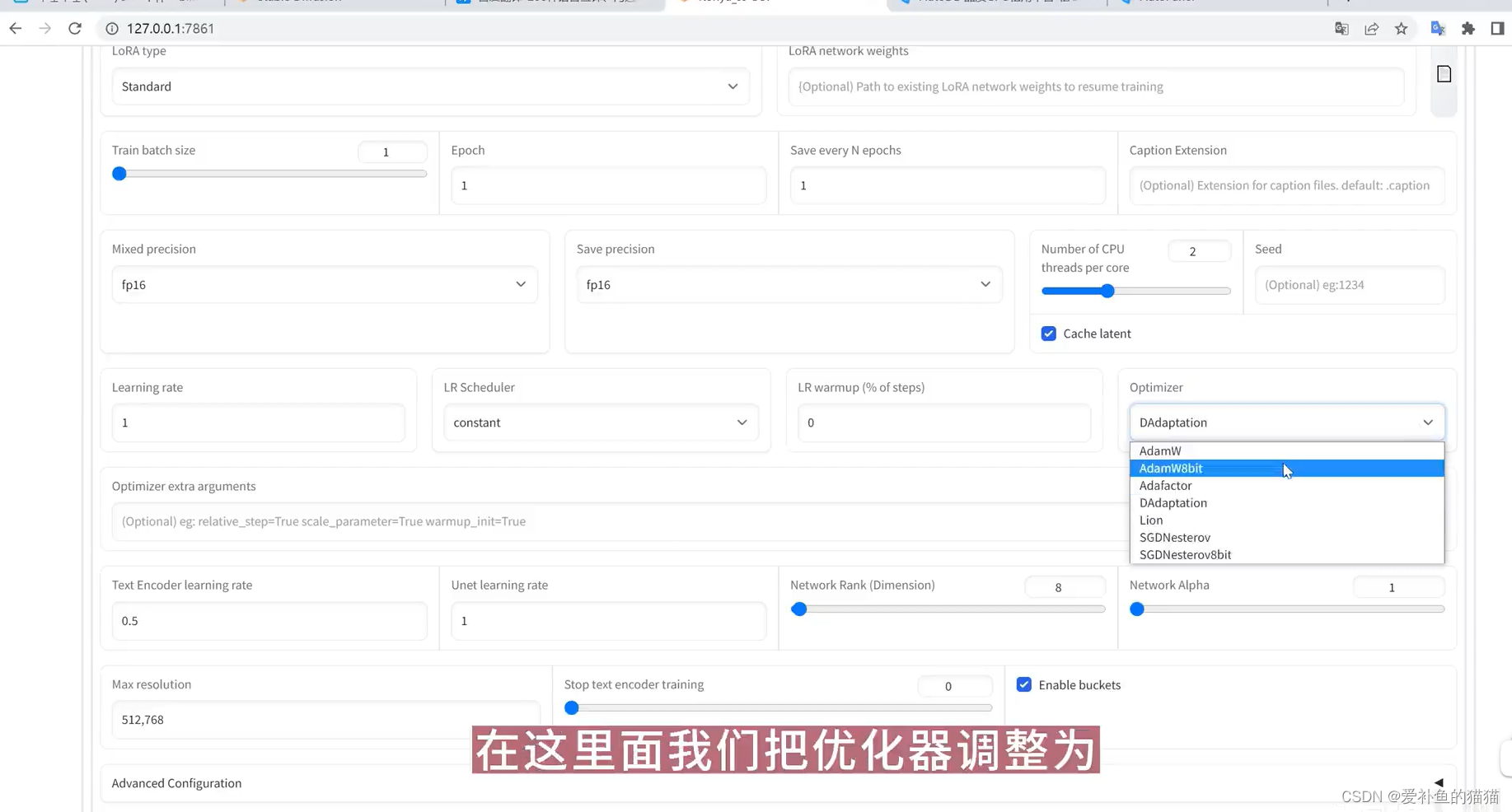Click the Train batch size slider
The width and height of the screenshot is (1512, 812).
click(269, 174)
